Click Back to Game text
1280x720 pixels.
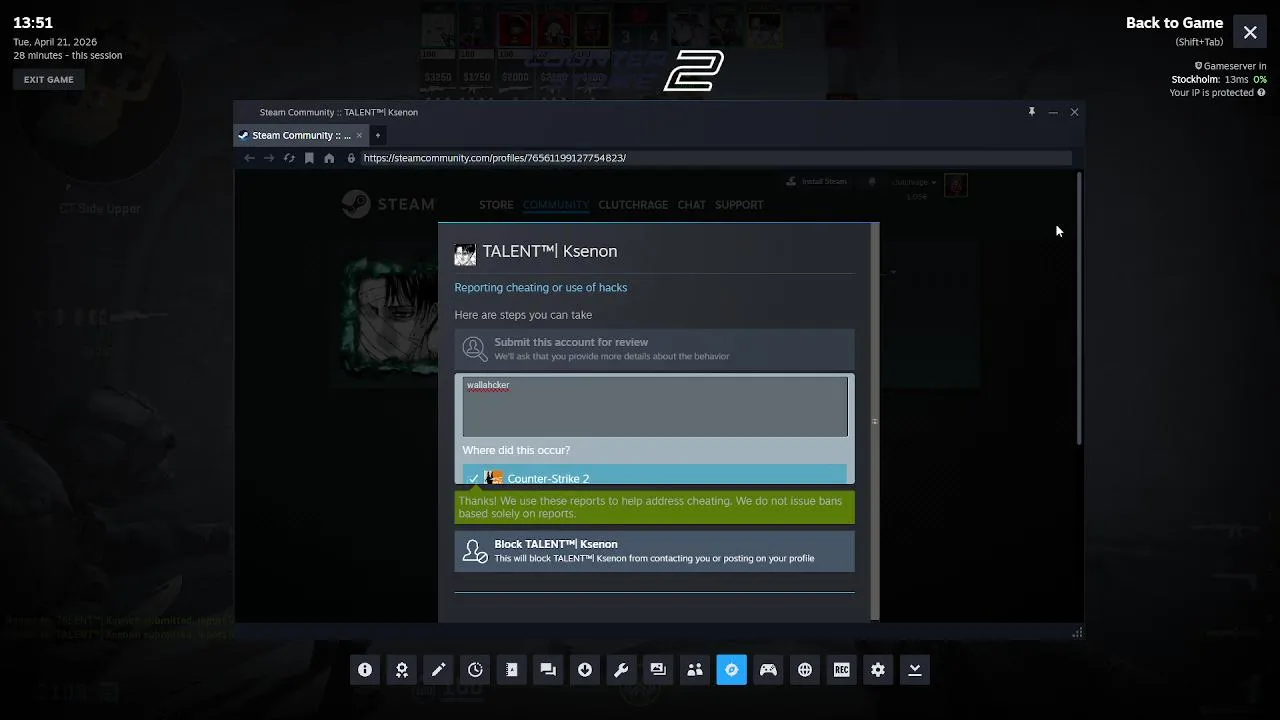[x=1174, y=23]
